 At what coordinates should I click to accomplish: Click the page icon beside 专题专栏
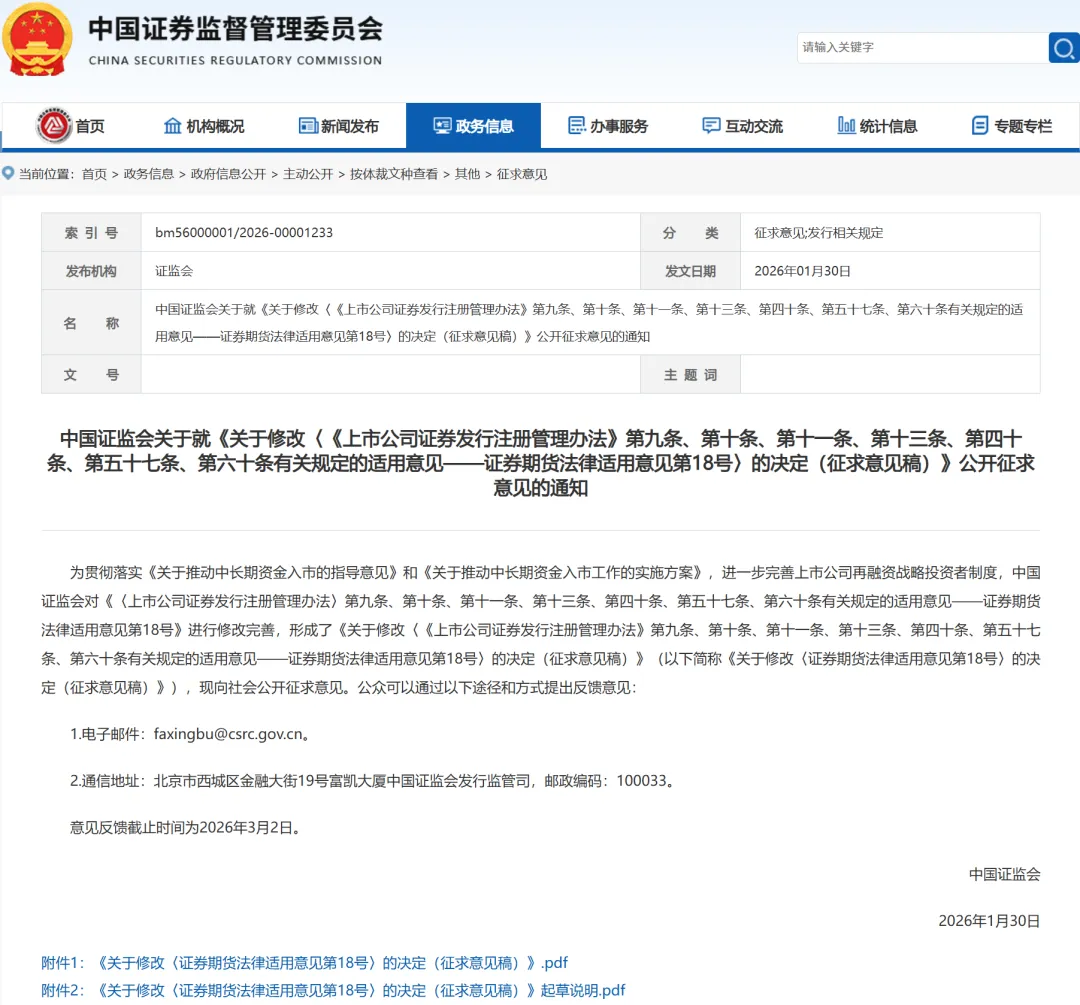[980, 125]
